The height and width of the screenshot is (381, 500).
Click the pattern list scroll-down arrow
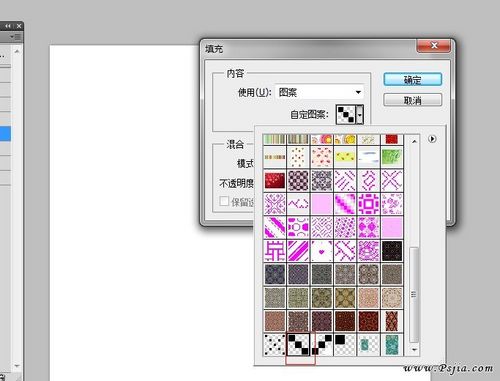pyautogui.click(x=414, y=349)
